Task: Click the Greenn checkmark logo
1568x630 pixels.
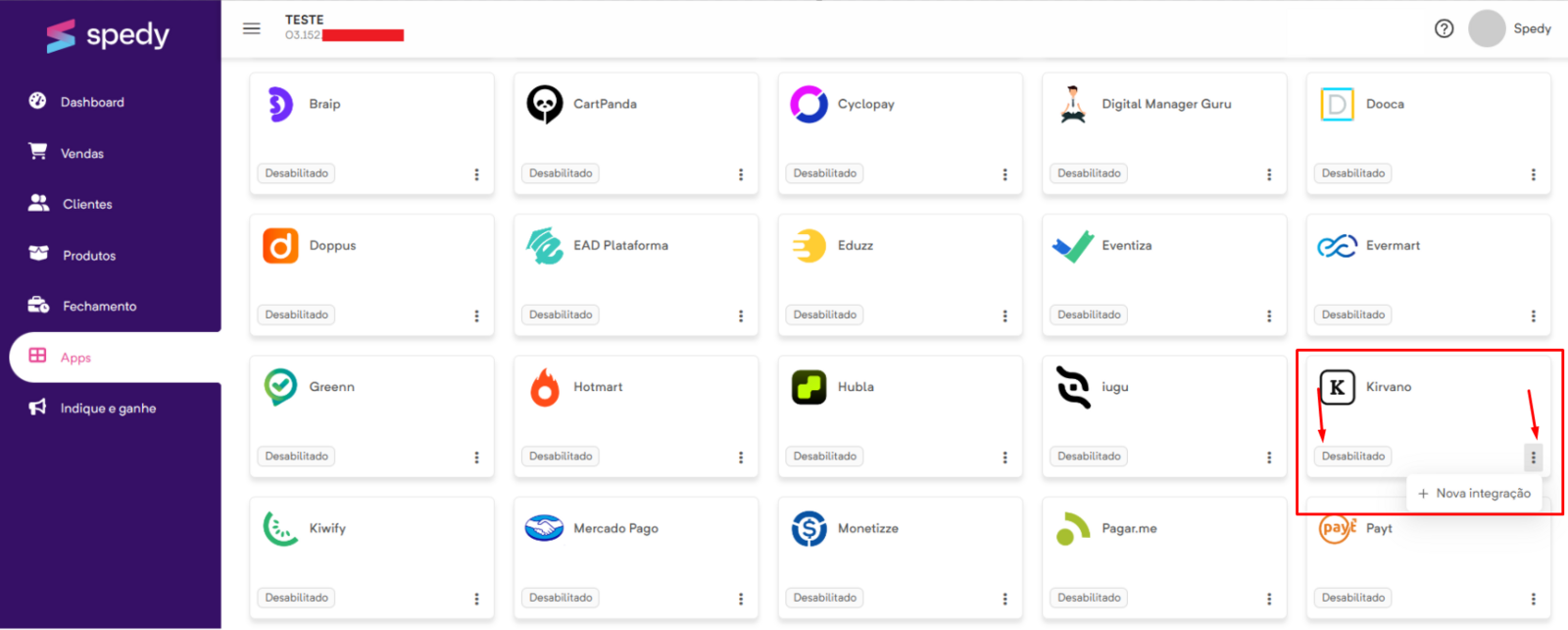Action: [x=280, y=387]
